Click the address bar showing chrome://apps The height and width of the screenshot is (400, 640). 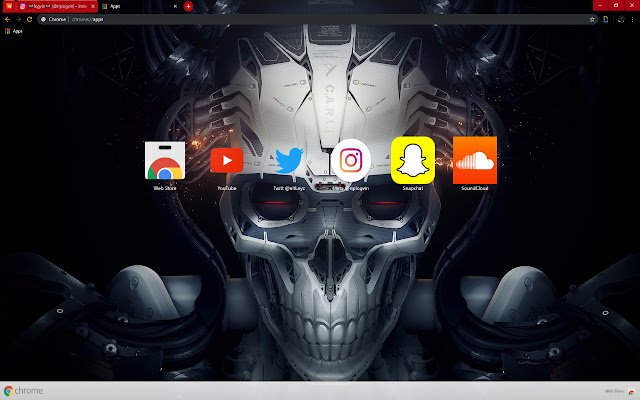(318, 19)
